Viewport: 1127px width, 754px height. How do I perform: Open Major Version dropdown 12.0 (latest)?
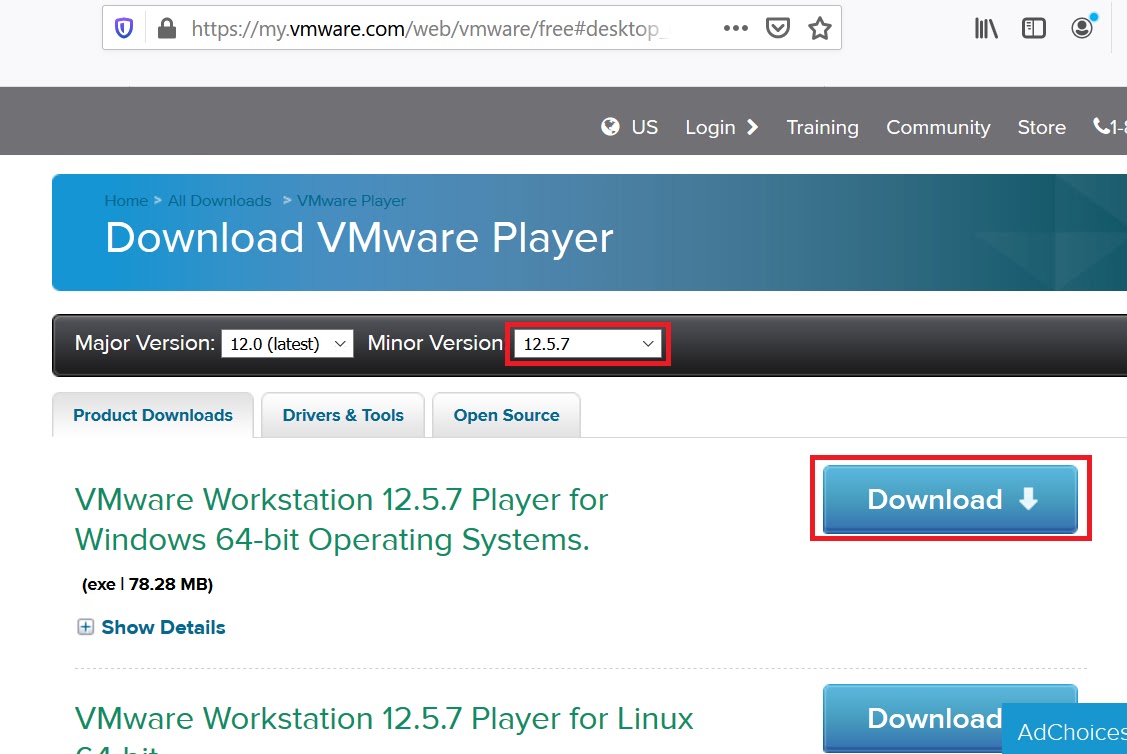click(288, 344)
